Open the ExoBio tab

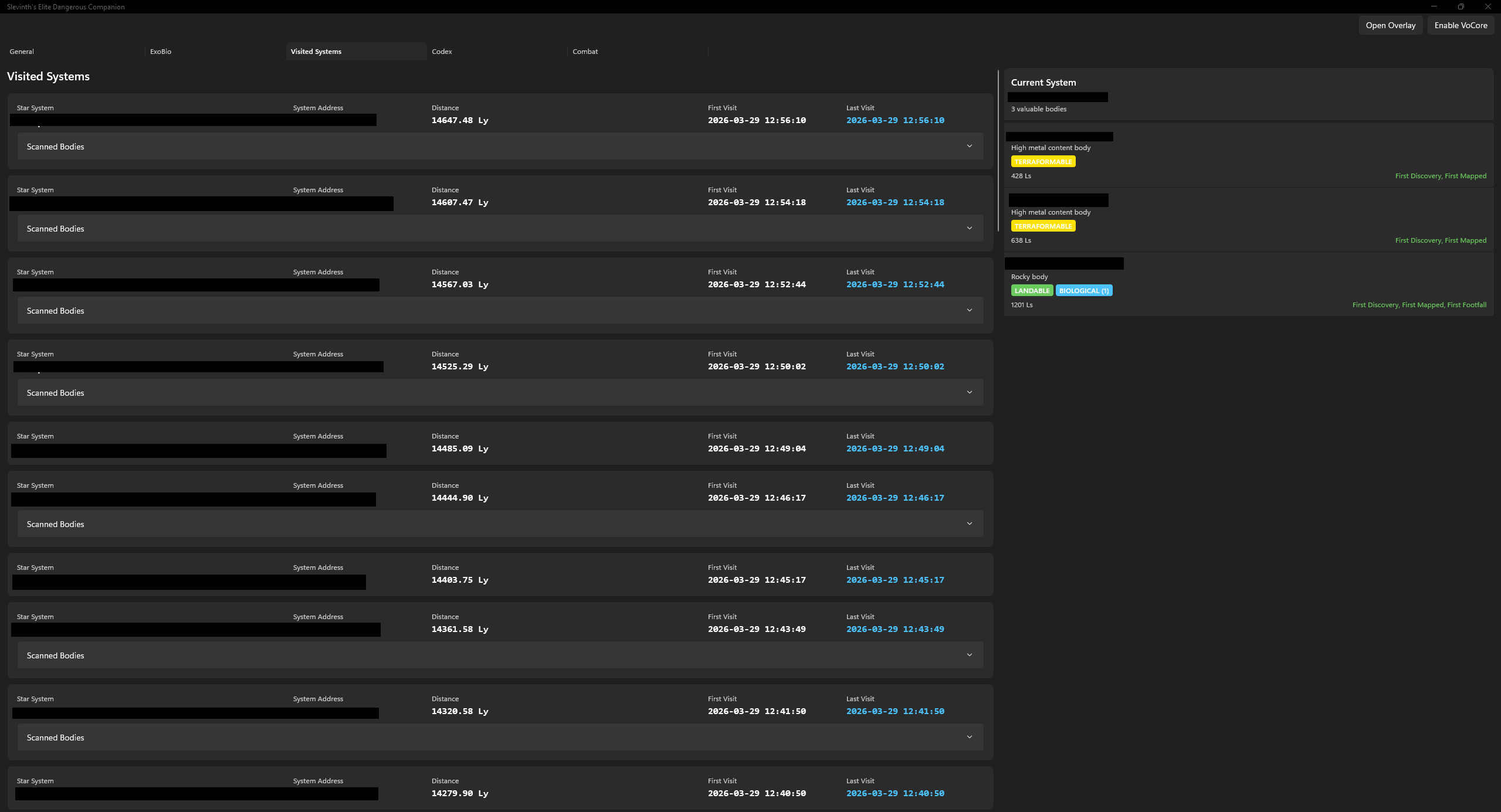[161, 52]
